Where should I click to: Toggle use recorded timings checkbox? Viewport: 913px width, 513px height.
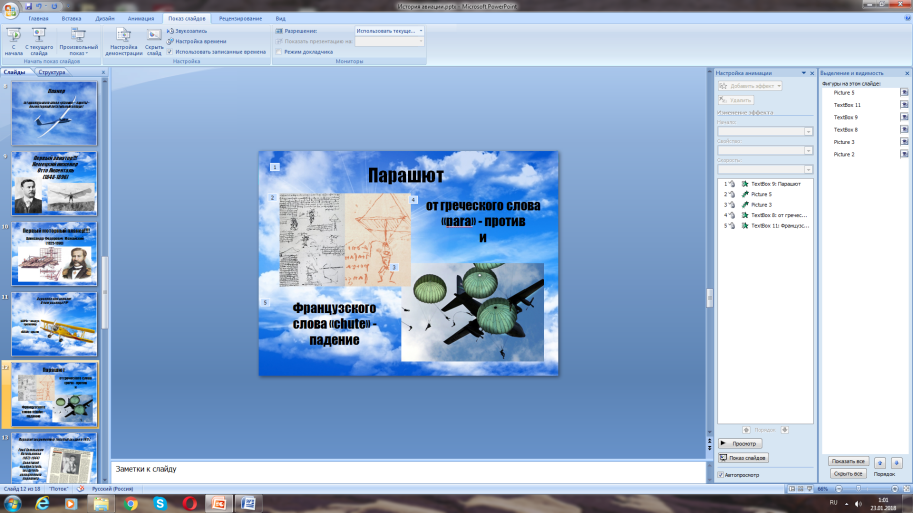[170, 52]
